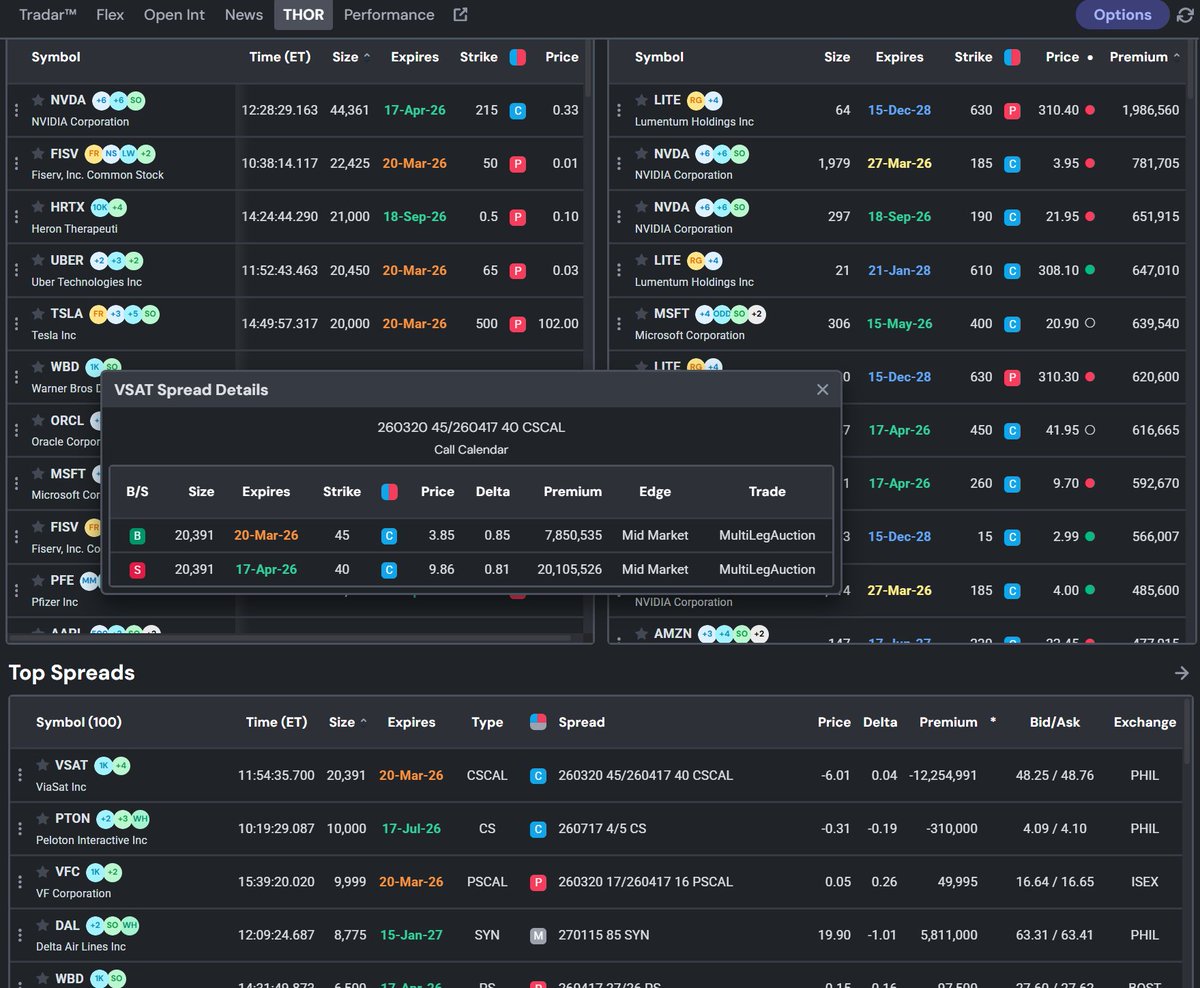The width and height of the screenshot is (1200, 988).
Task: Switch to the Flex tab
Action: point(111,15)
